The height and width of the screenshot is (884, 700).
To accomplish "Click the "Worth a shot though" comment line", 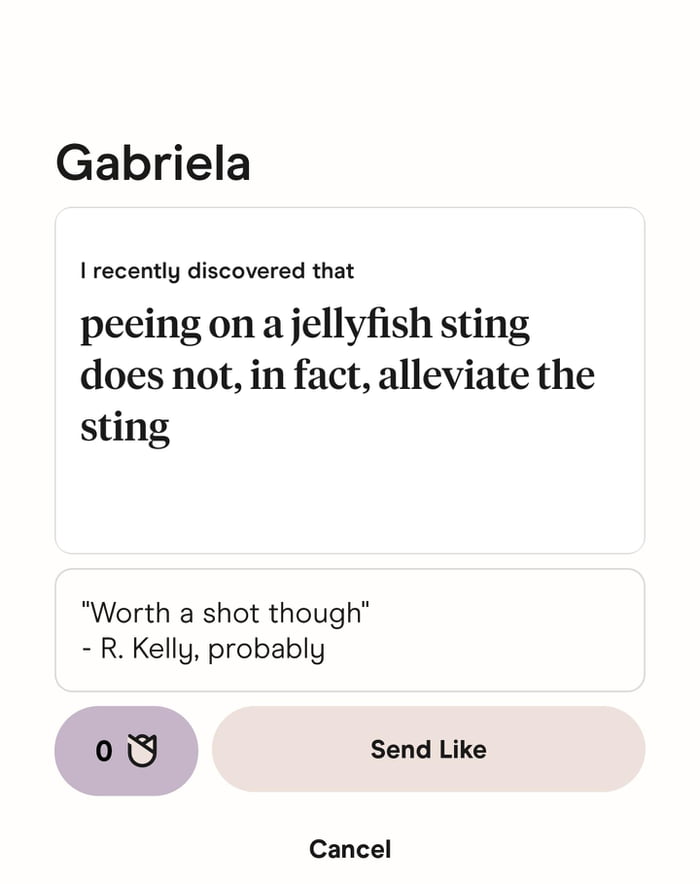I will pos(224,612).
